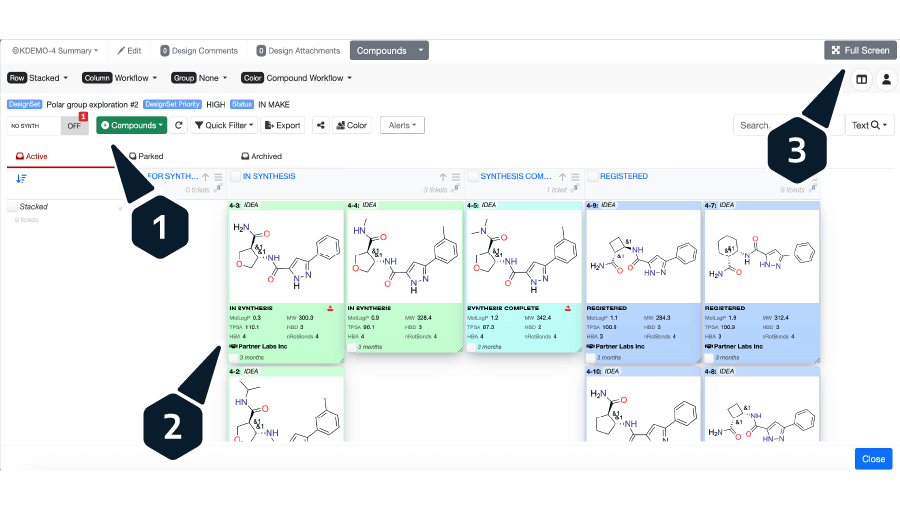Click the SYNTHESIS COM... column title link
Viewport: 900px width, 510px height.
pos(515,176)
